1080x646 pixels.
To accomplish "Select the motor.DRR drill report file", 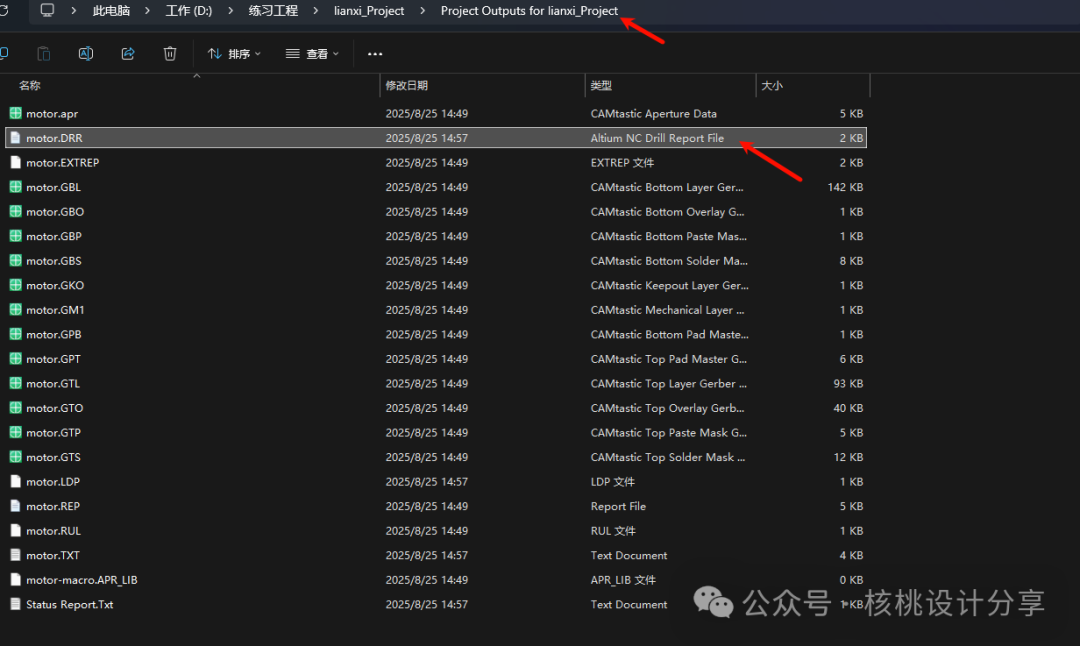I will [x=54, y=138].
